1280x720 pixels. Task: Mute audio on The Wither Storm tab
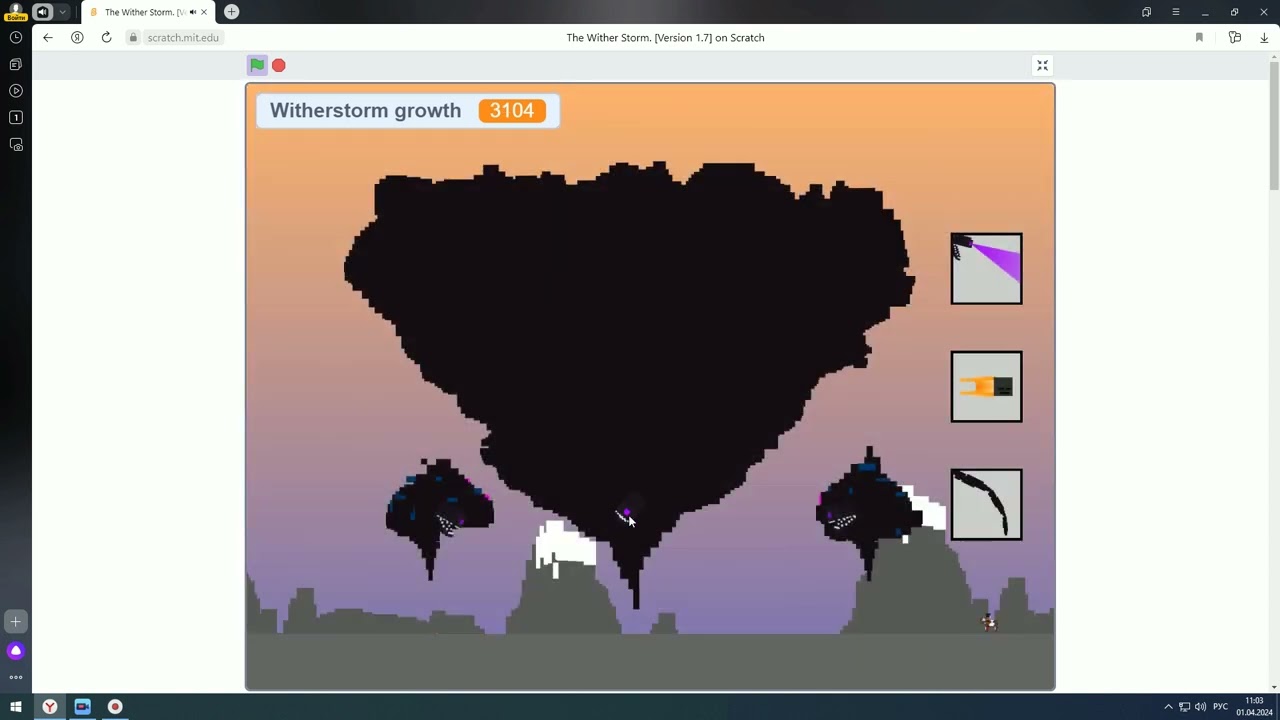click(x=192, y=12)
